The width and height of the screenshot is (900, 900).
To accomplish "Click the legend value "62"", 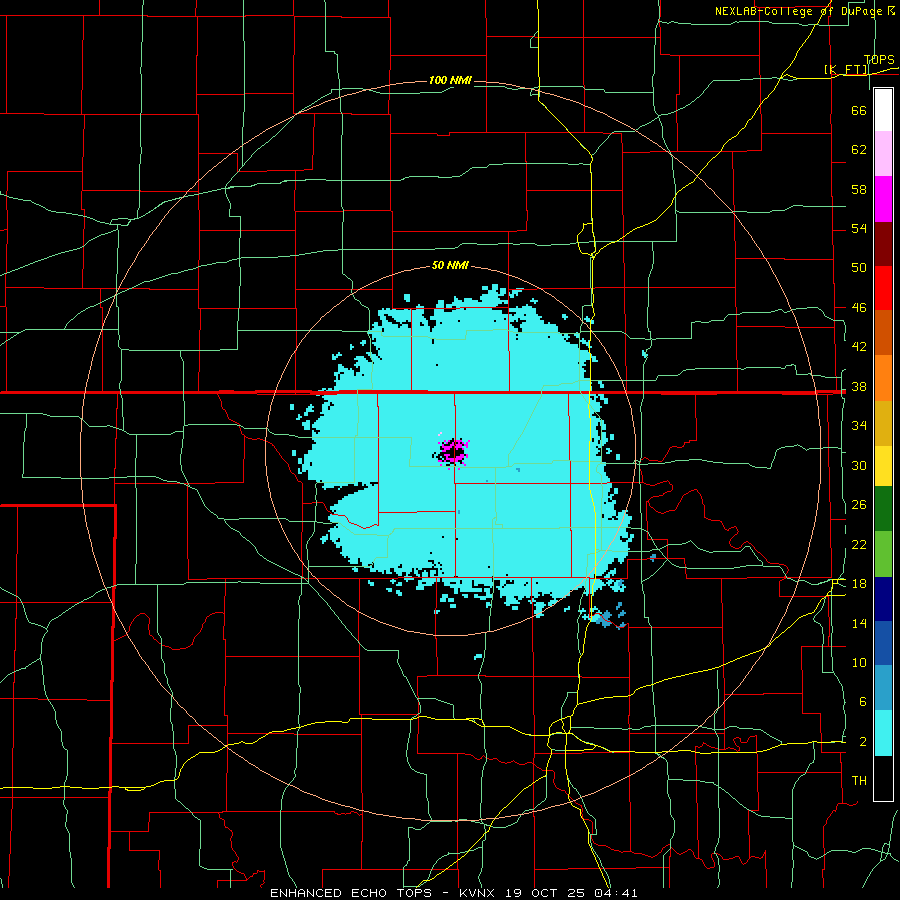I will 859,150.
